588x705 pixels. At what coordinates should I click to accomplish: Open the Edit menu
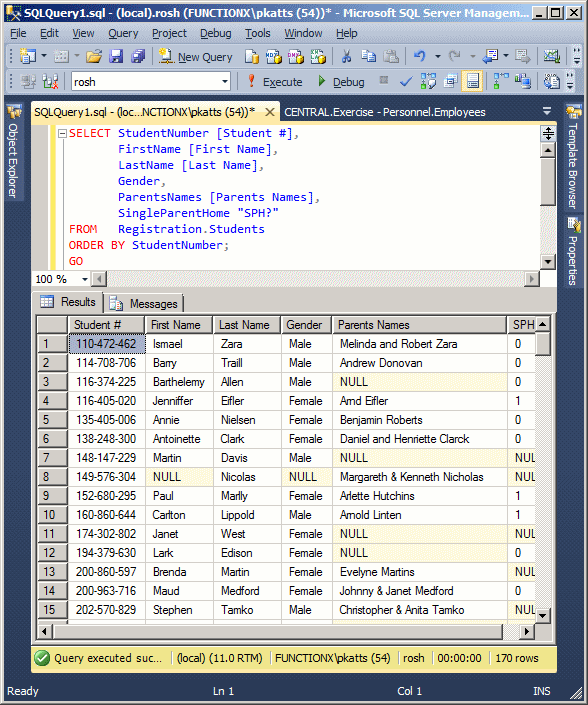(49, 33)
